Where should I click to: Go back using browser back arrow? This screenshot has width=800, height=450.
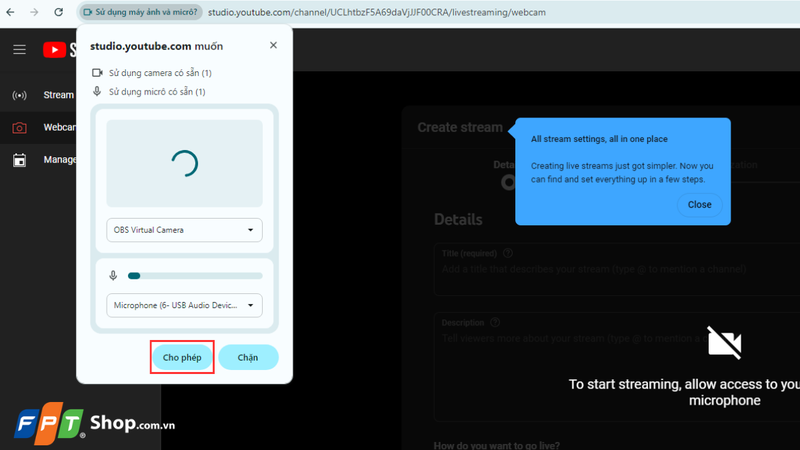(10, 12)
